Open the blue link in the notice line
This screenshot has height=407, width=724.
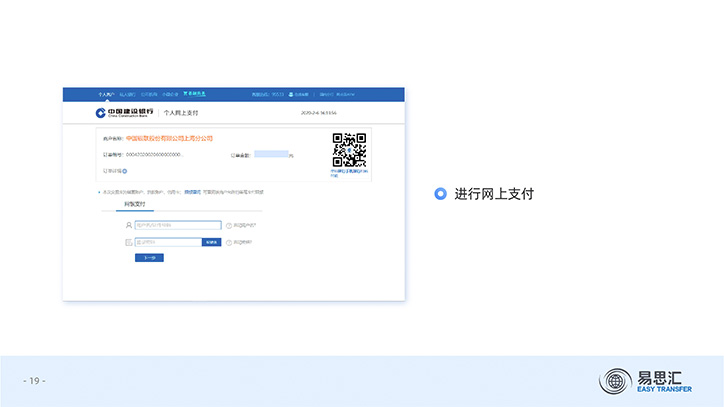(x=192, y=190)
